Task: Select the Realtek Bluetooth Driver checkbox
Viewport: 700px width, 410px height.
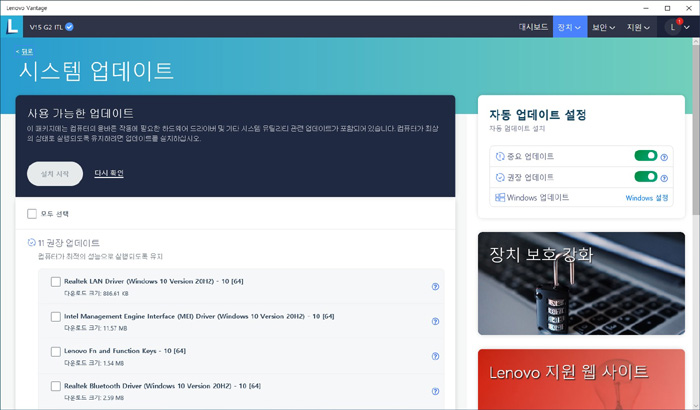Action: point(56,386)
